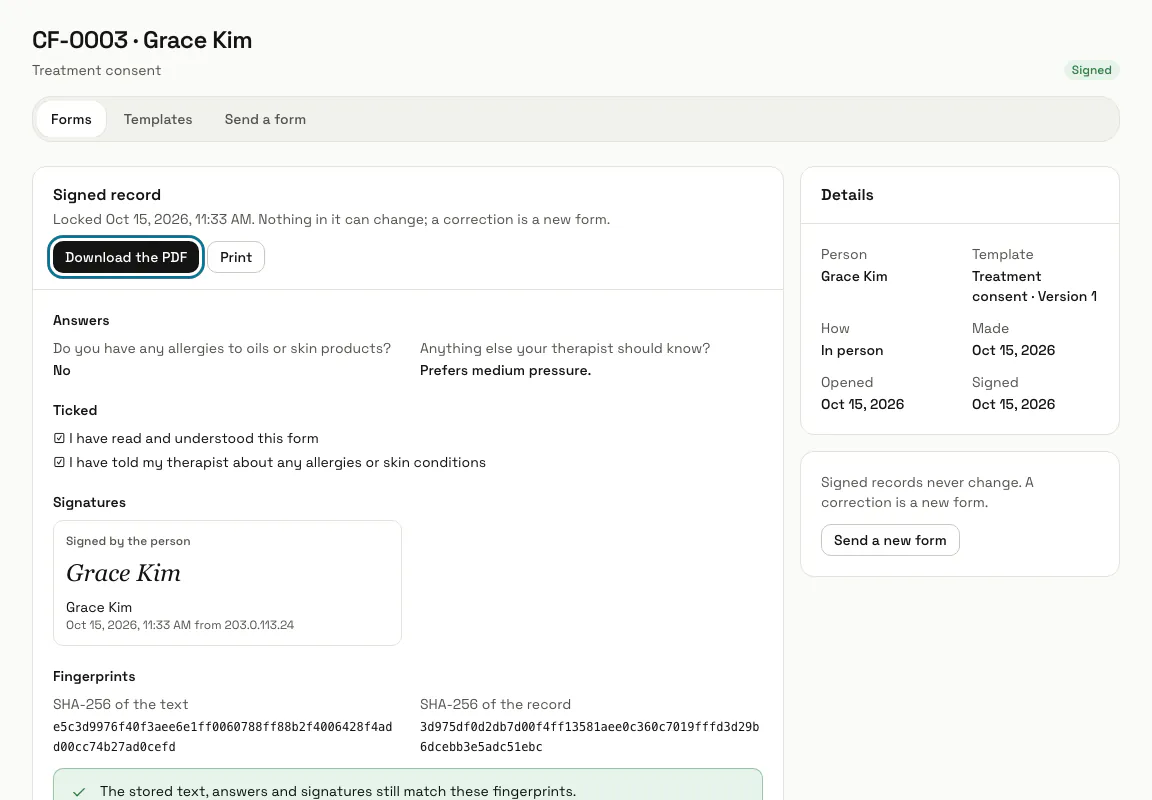Click the 'Fingerprints' section heading
Viewport: 1152px width, 800px height.
tap(94, 677)
